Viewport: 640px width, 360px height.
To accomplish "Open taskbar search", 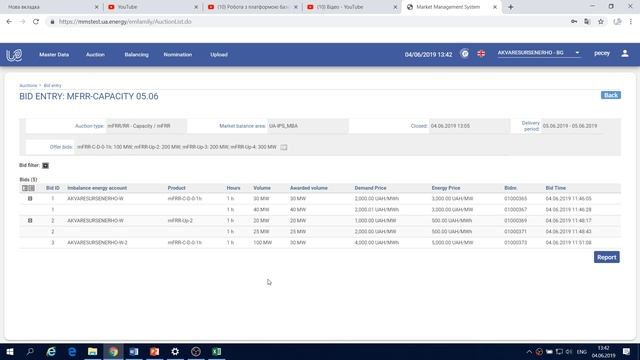I will click(30, 351).
